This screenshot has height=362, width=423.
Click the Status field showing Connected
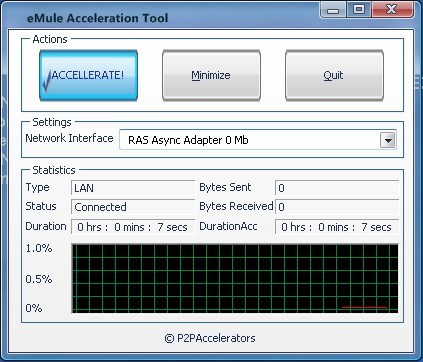[133, 207]
